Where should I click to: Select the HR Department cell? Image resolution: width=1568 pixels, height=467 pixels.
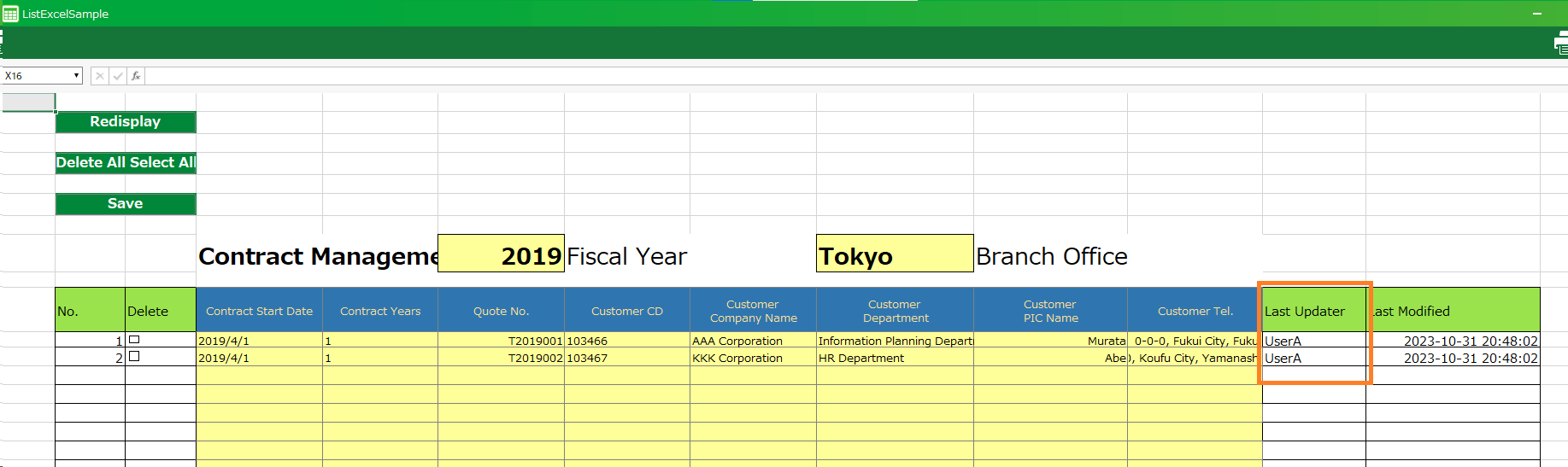(x=894, y=358)
